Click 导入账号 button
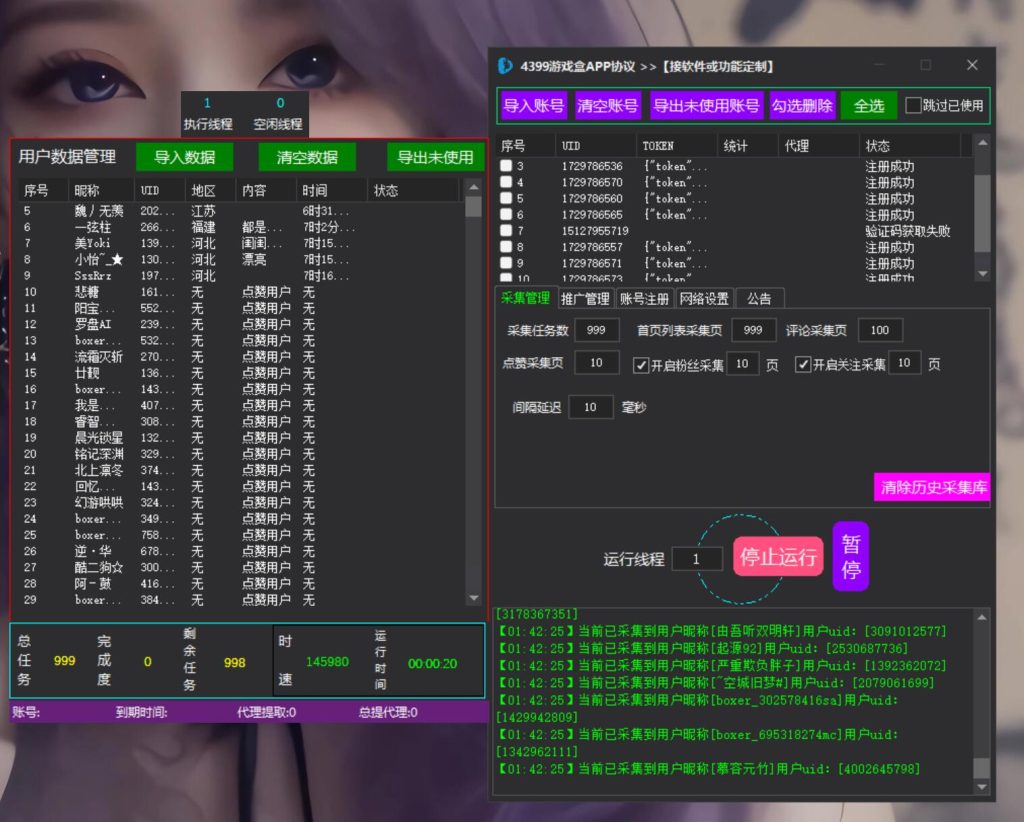1024x822 pixels. [534, 106]
